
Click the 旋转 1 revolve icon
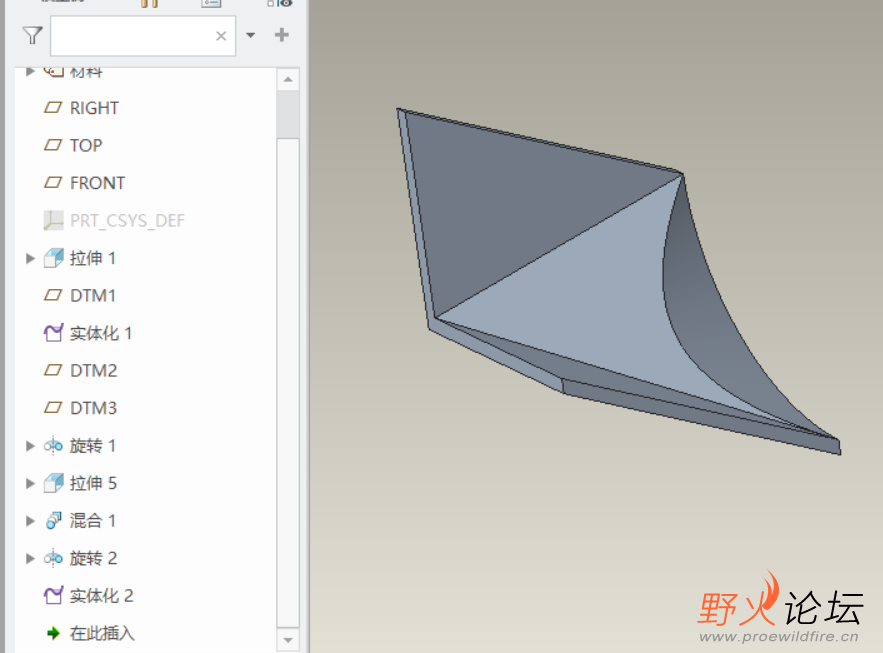coord(53,446)
